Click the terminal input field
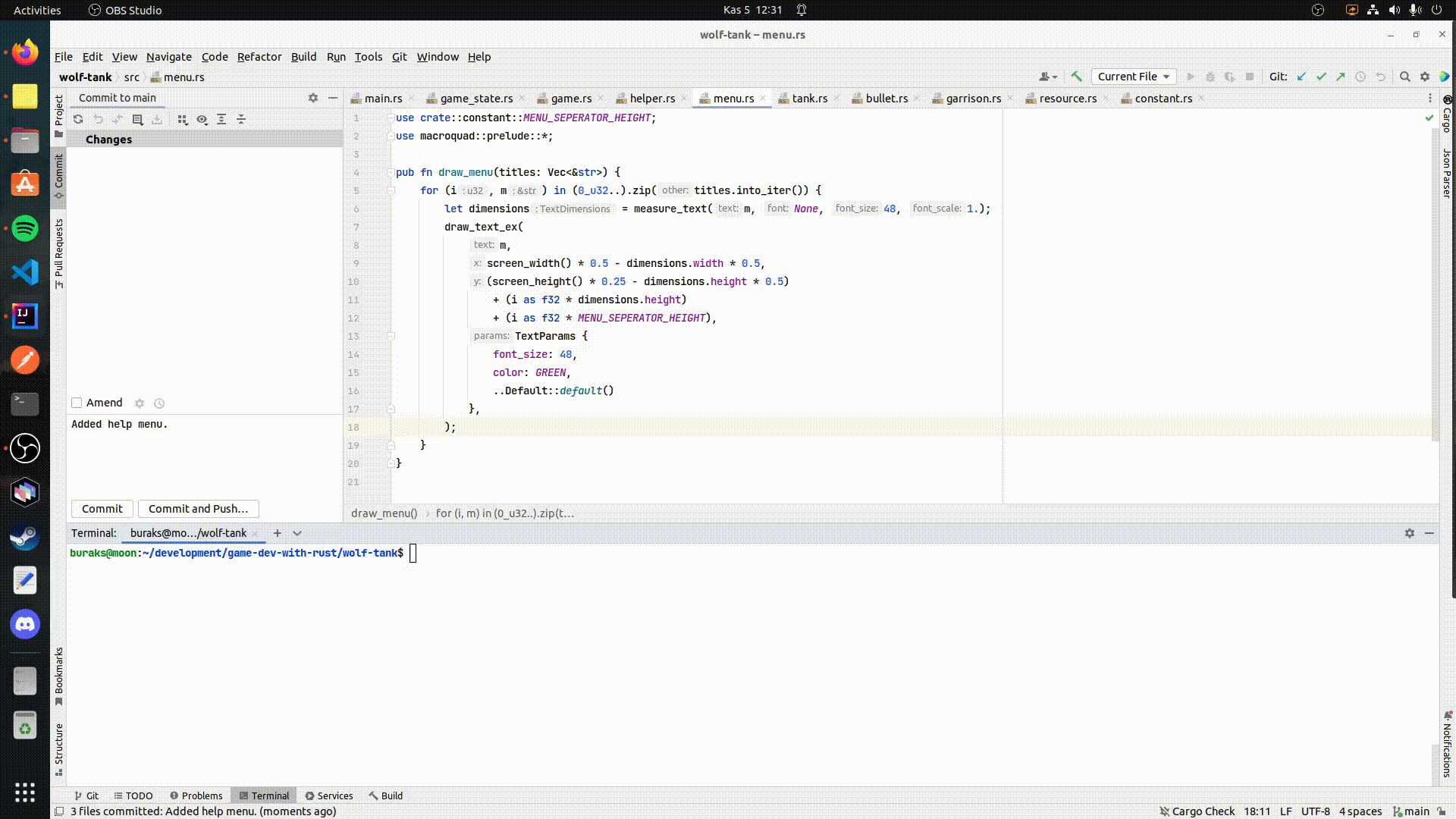This screenshot has width=1456, height=819. (413, 552)
